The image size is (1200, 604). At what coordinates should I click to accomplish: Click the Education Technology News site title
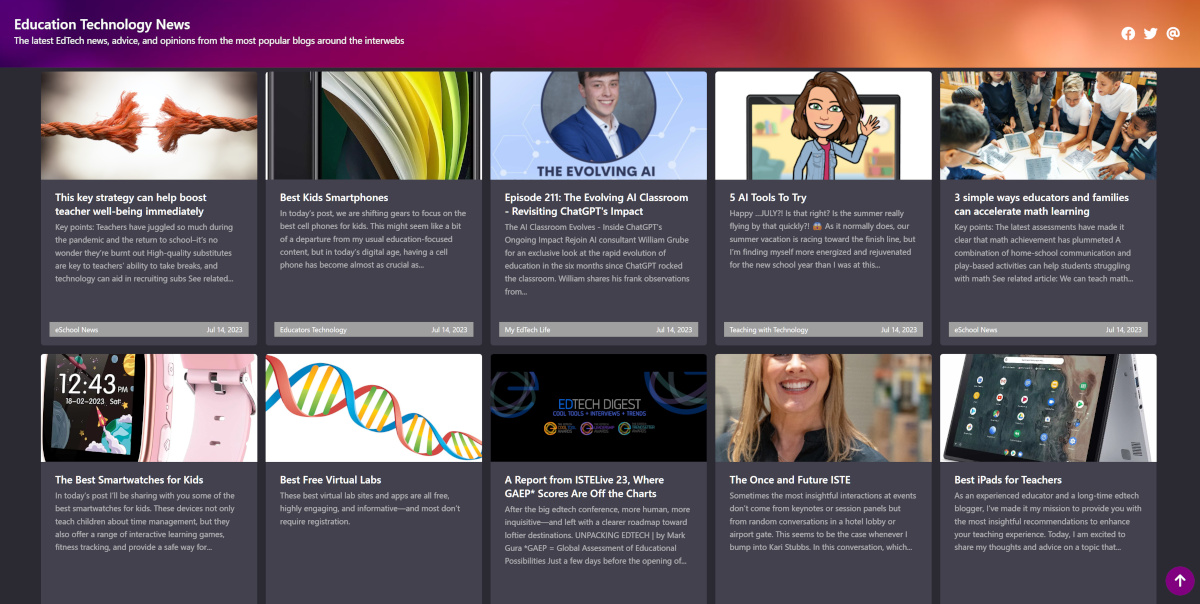click(102, 24)
